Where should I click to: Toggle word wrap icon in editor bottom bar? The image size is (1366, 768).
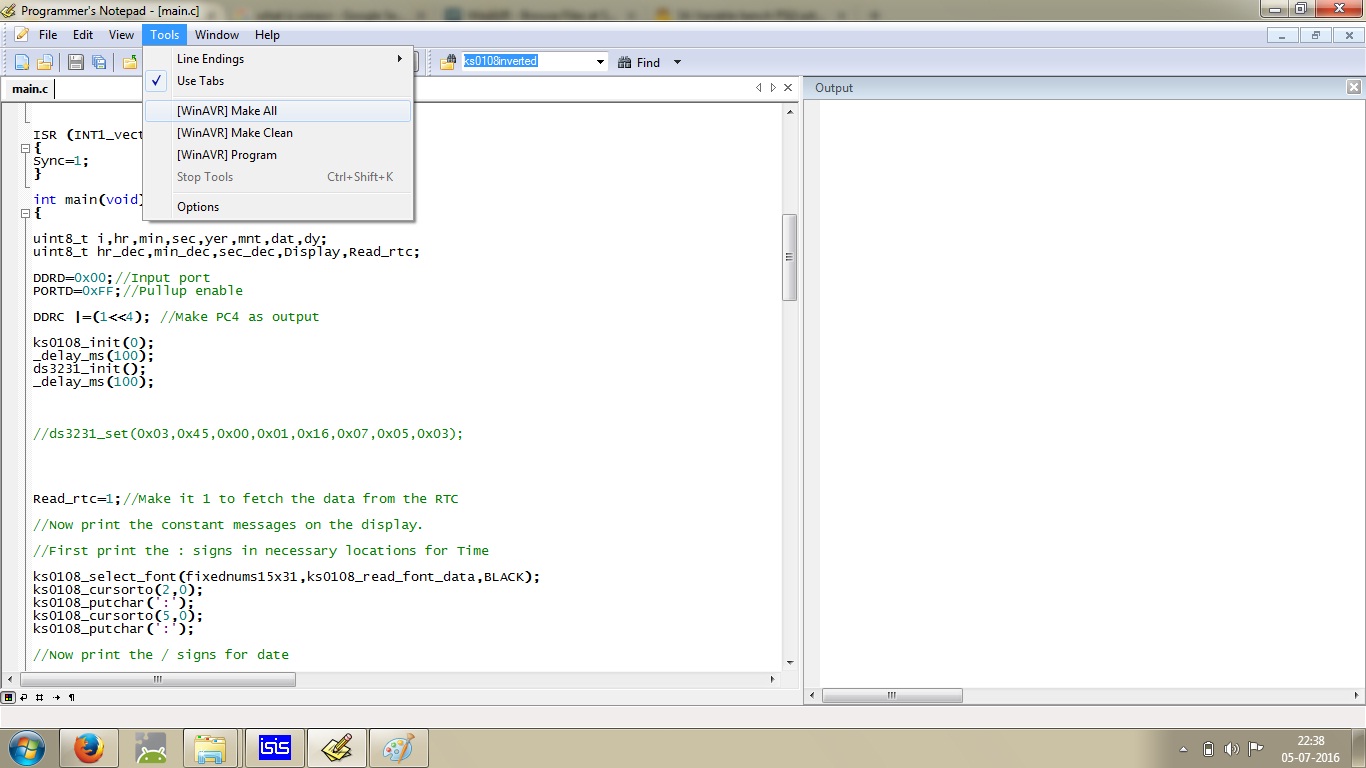(24, 697)
